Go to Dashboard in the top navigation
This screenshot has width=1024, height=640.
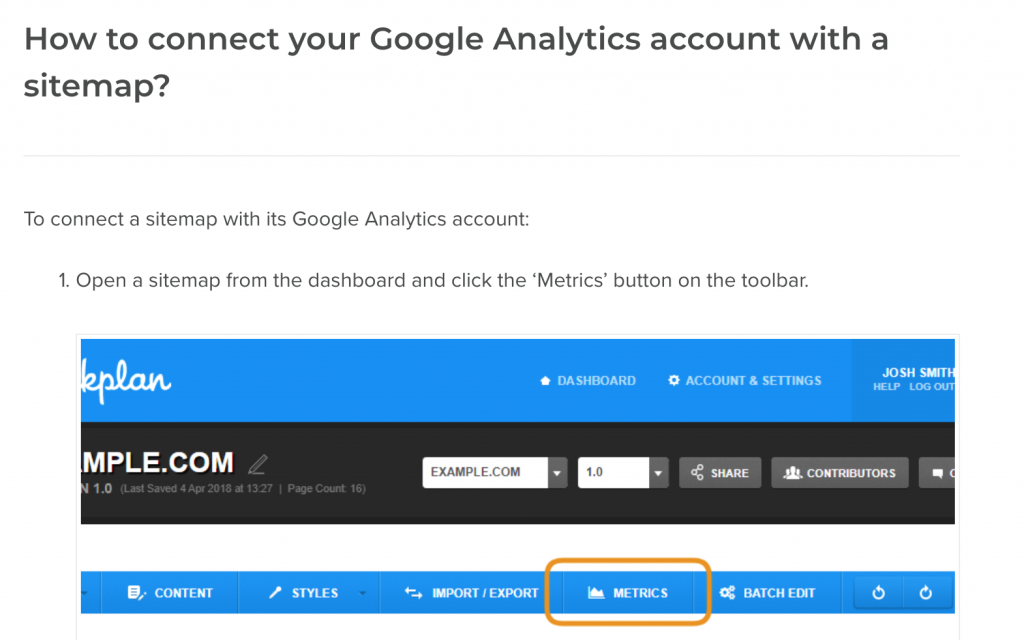coord(596,381)
